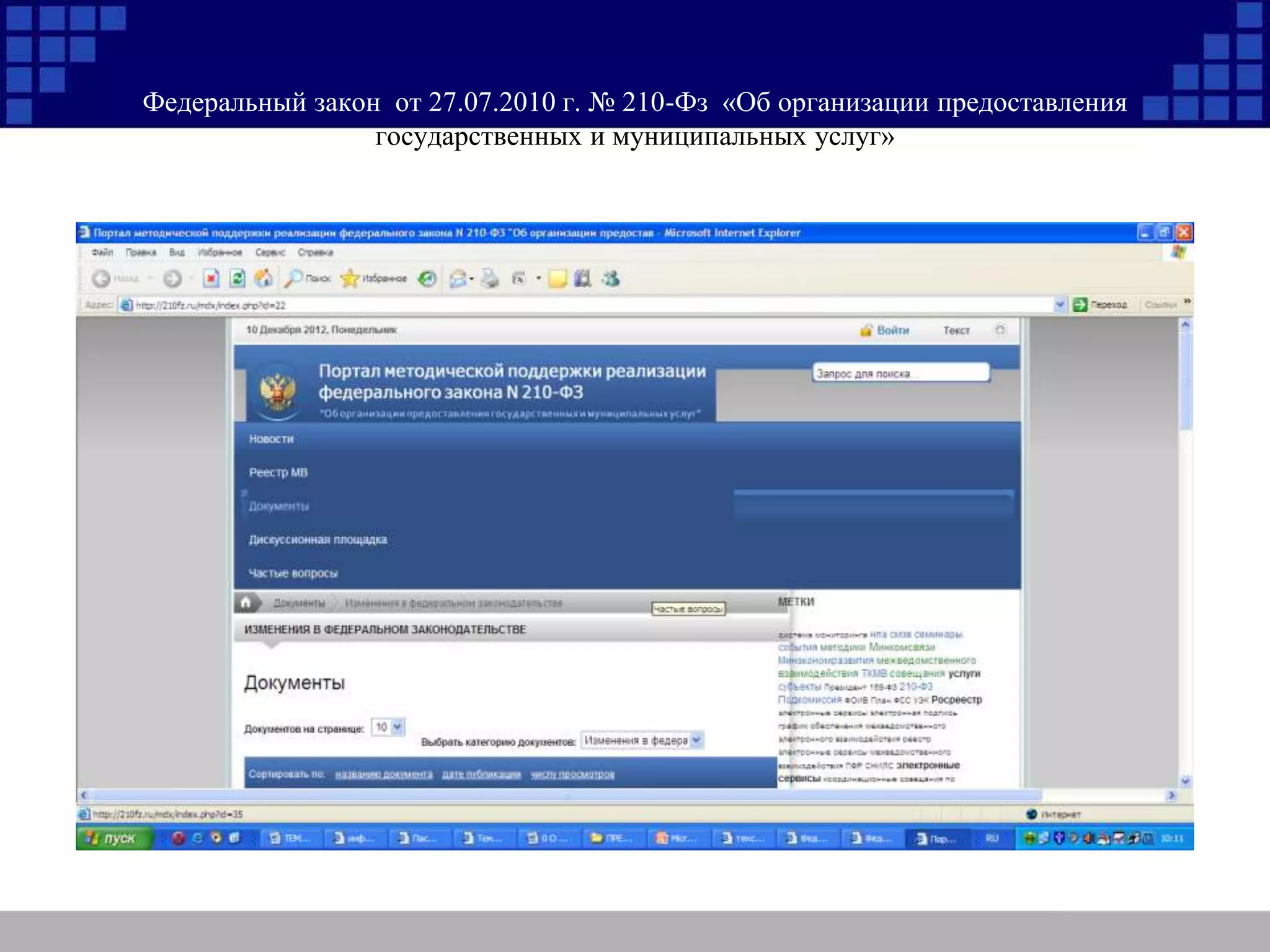Click the home icon in breadcrumb bar
This screenshot has height=952, width=1270.
tap(246, 602)
